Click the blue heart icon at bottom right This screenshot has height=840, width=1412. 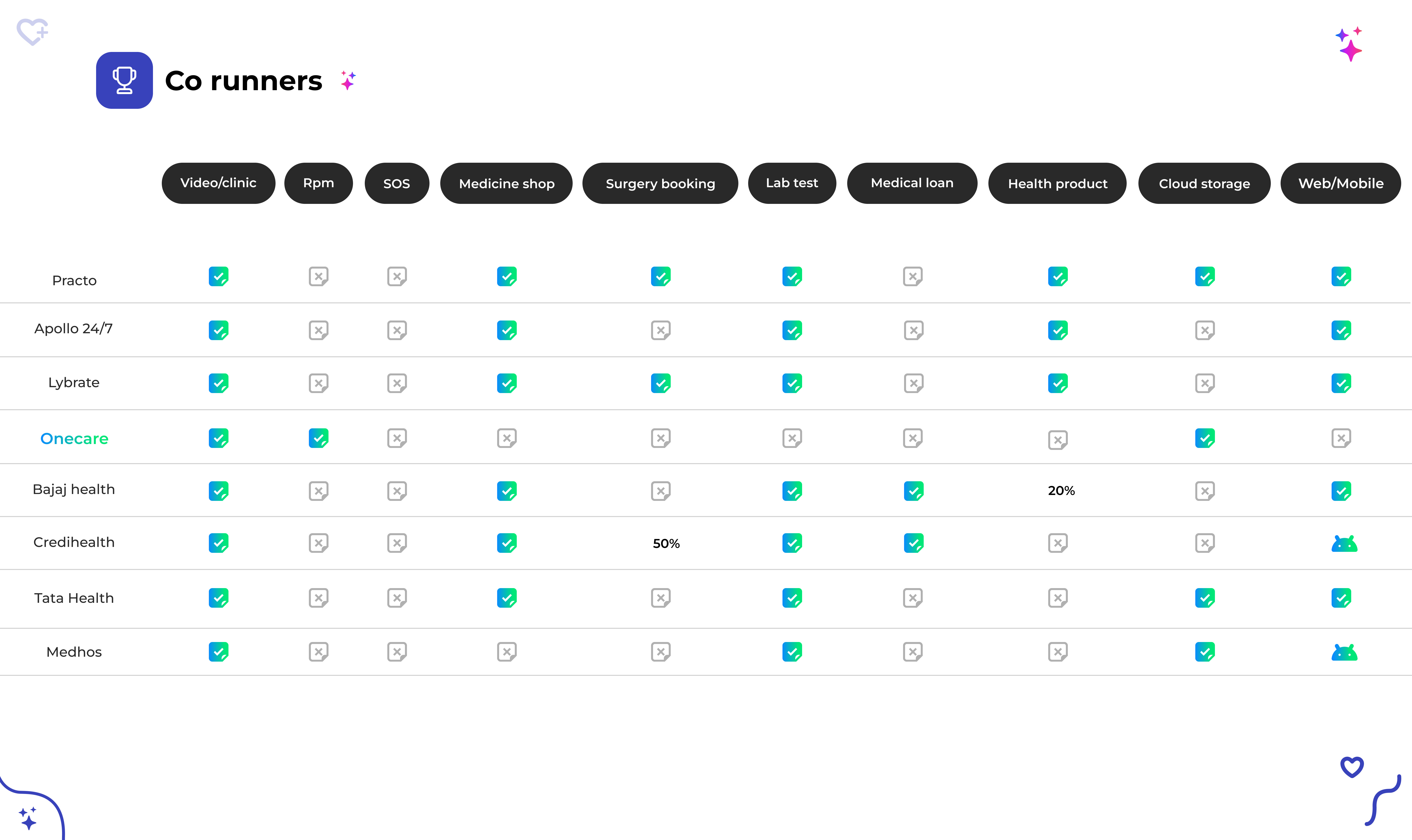click(1352, 767)
